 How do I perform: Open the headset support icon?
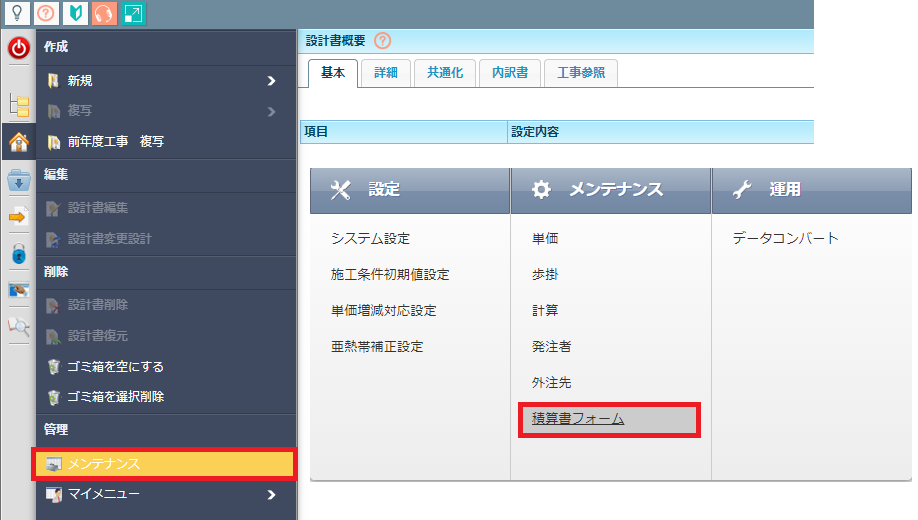(104, 13)
